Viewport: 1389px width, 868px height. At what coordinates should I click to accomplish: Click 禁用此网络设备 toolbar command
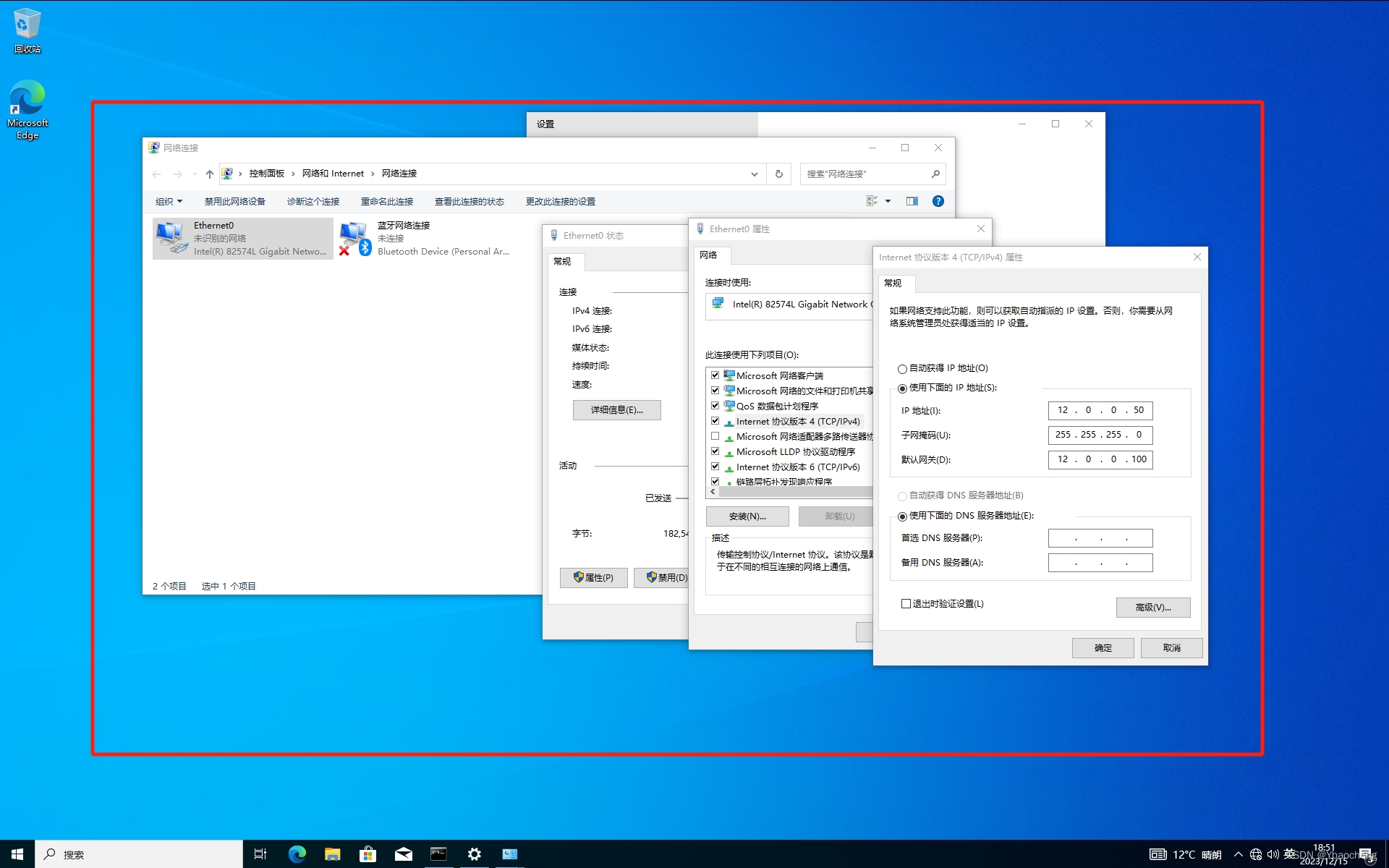234,201
